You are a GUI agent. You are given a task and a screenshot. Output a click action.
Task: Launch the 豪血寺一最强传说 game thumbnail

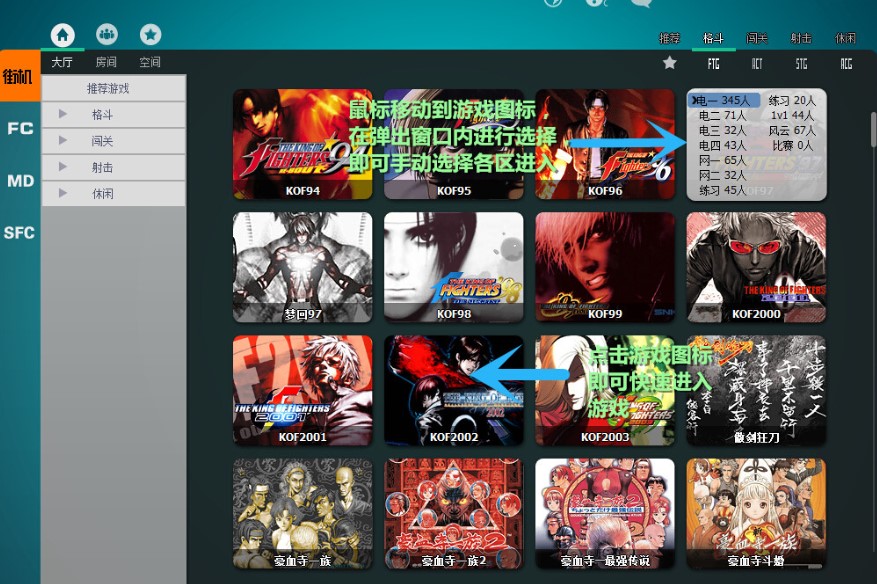(x=605, y=514)
